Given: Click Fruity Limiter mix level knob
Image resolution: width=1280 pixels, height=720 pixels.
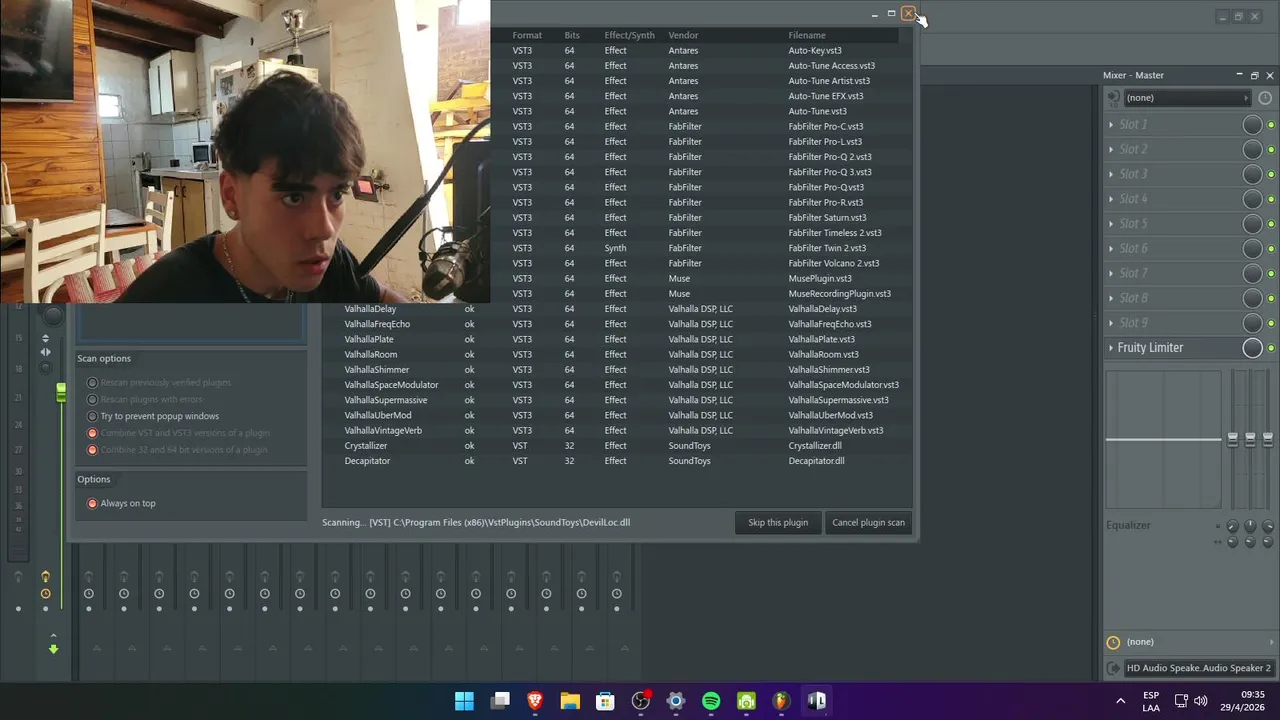Looking at the screenshot, I should (x=1252, y=347).
